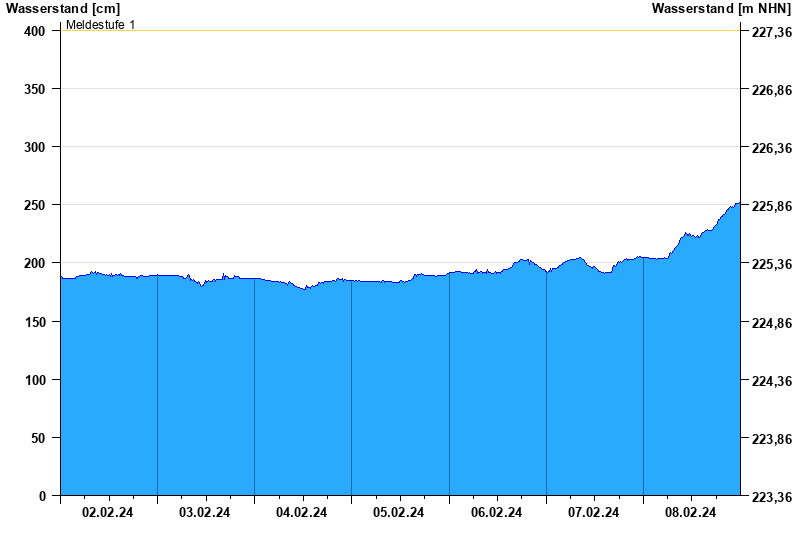Click the 02.02.24 date label

coord(108,513)
